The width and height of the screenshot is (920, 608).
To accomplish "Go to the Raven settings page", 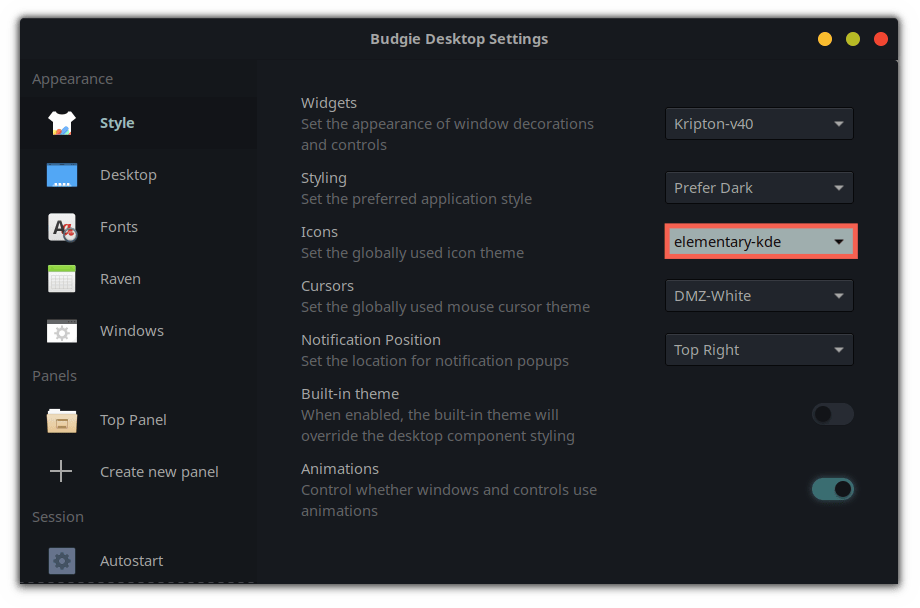I will 120,279.
